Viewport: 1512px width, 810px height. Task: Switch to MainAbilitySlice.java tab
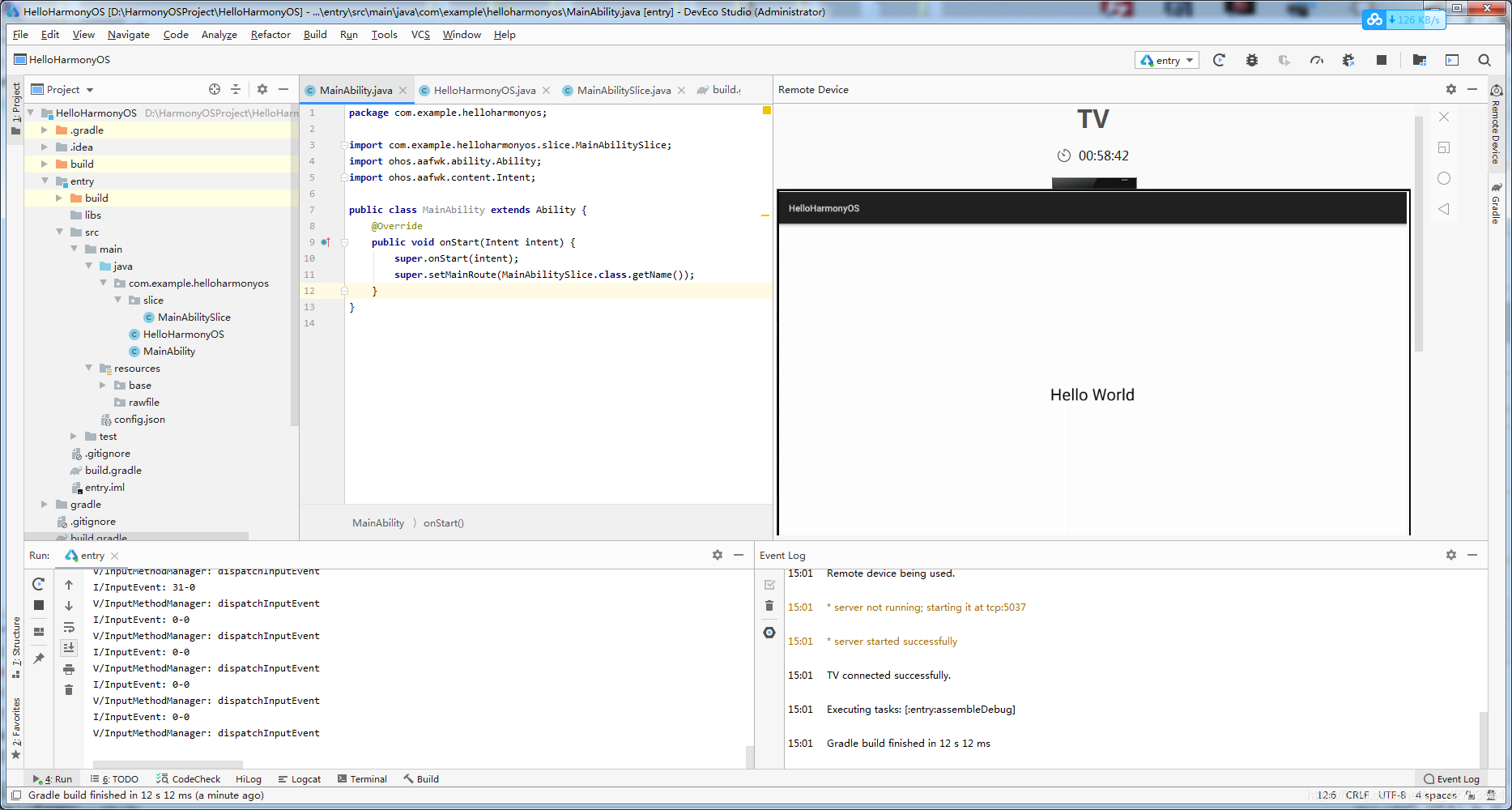pyautogui.click(x=624, y=90)
